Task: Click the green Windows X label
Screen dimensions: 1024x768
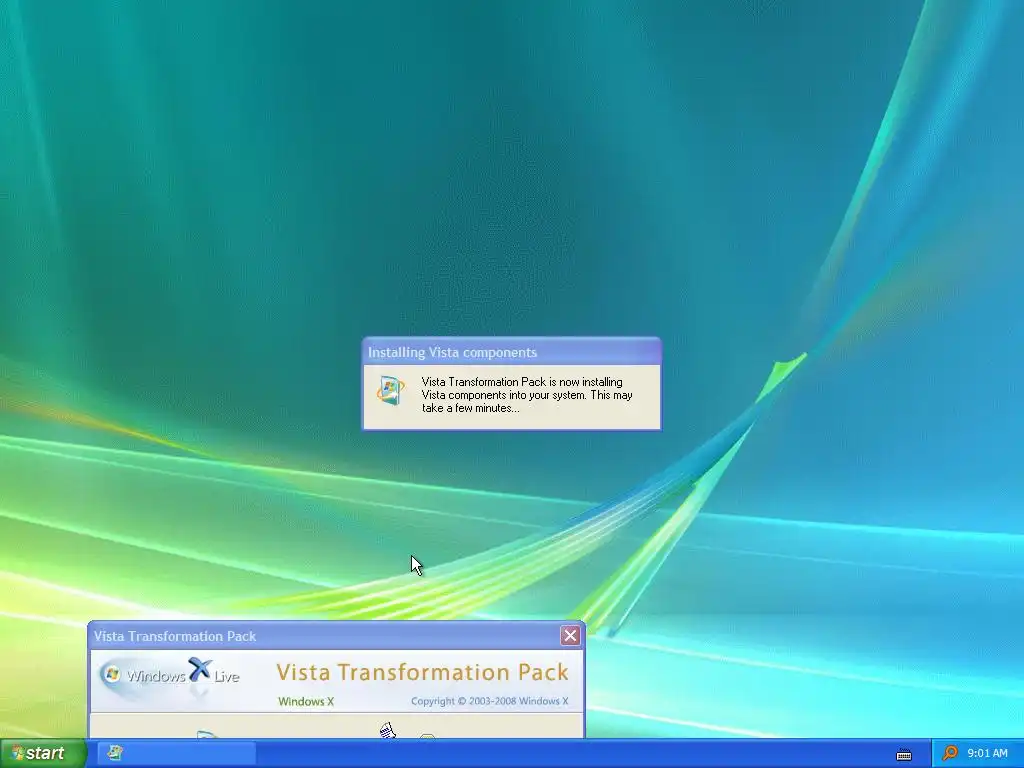Action: 306,701
